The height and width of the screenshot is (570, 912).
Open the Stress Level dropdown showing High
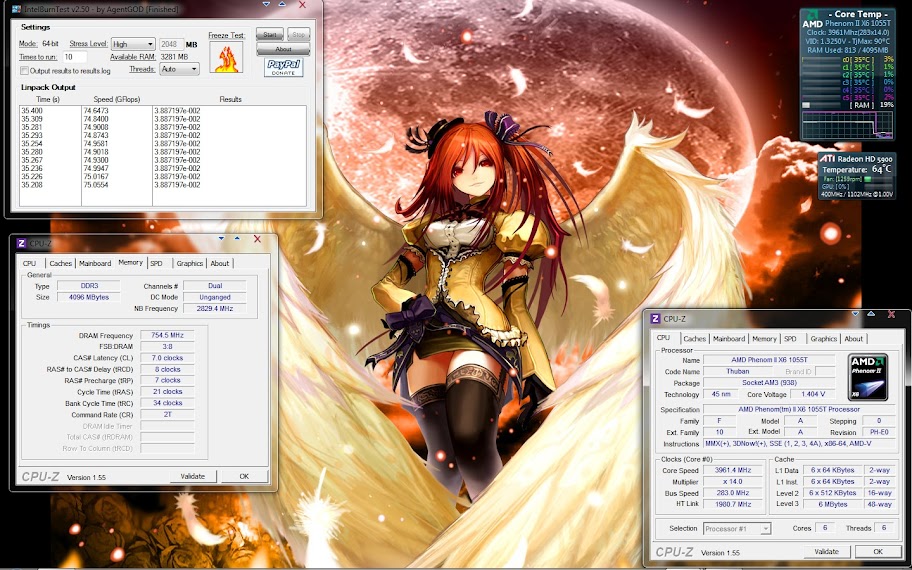133,44
